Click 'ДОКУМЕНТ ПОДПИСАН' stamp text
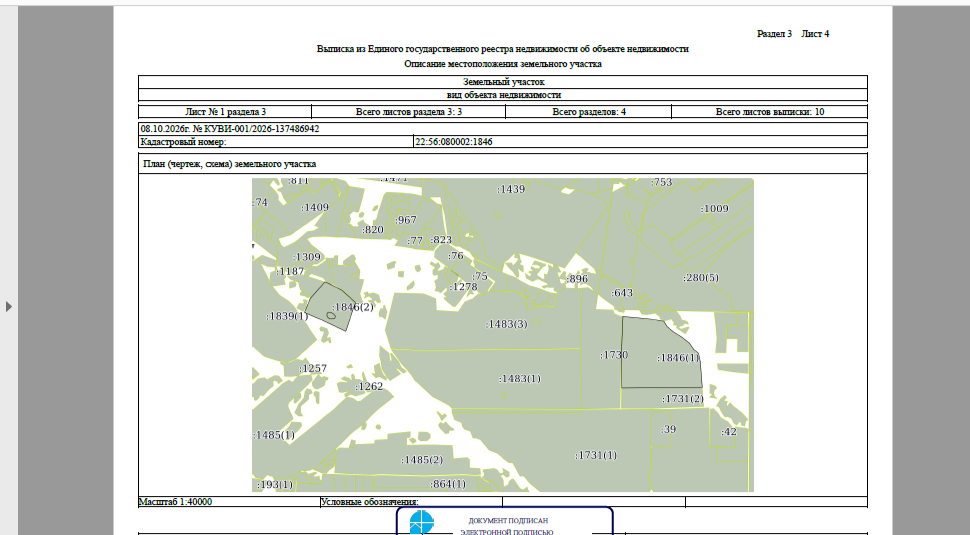The image size is (970, 535). pos(508,521)
